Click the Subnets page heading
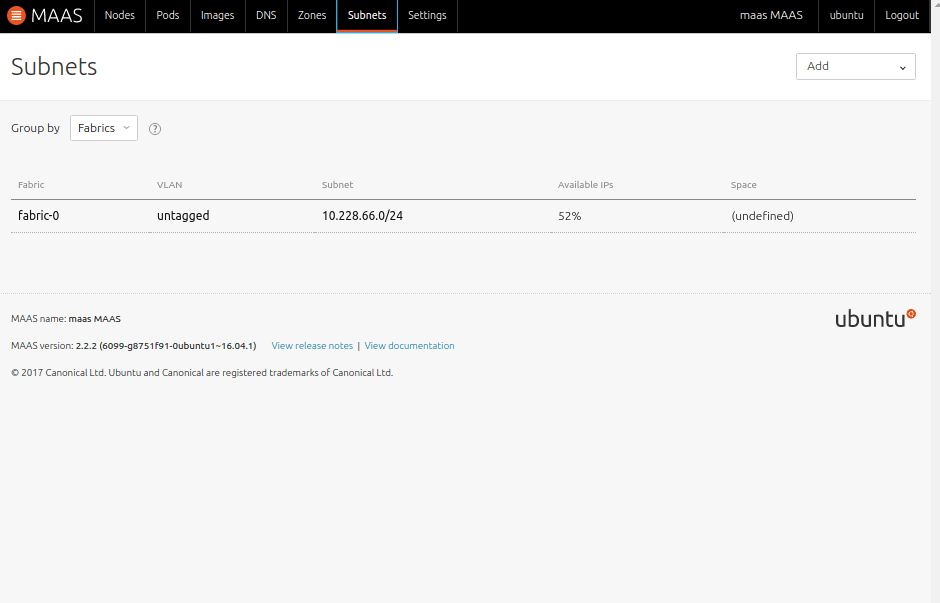The width and height of the screenshot is (940, 603). (x=54, y=67)
